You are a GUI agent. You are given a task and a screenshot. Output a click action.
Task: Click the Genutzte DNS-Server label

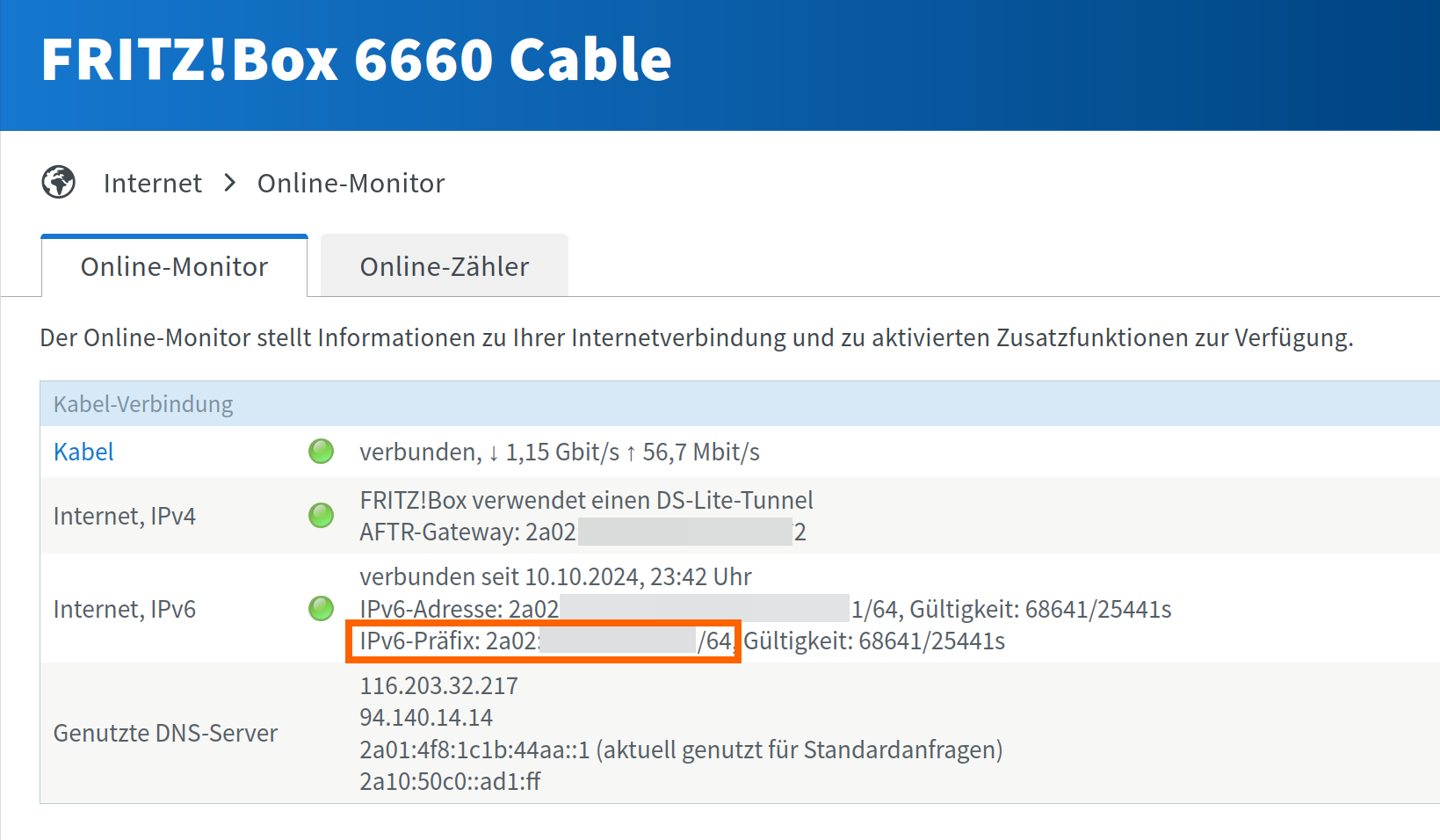tap(165, 733)
